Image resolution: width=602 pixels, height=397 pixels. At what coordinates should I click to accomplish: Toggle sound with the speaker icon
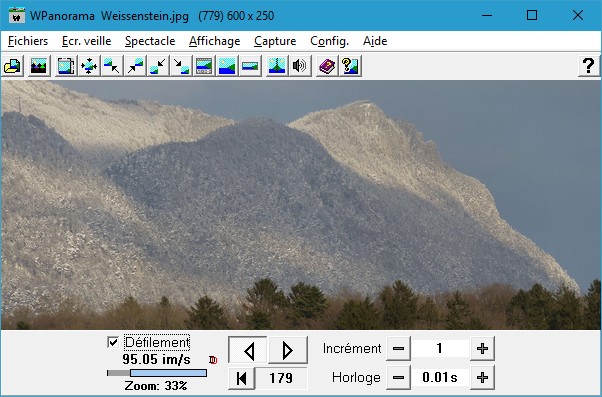(x=300, y=66)
